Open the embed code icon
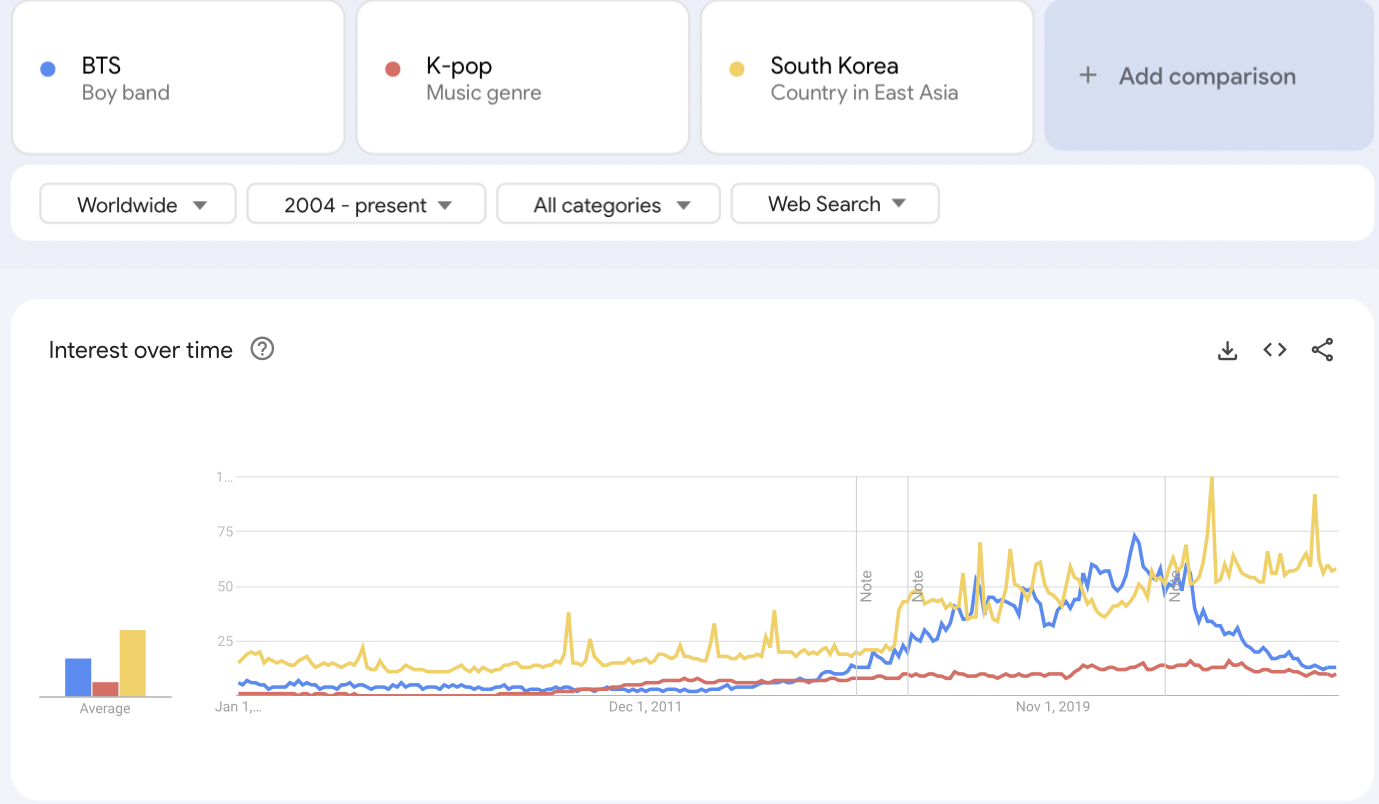 (x=1274, y=350)
